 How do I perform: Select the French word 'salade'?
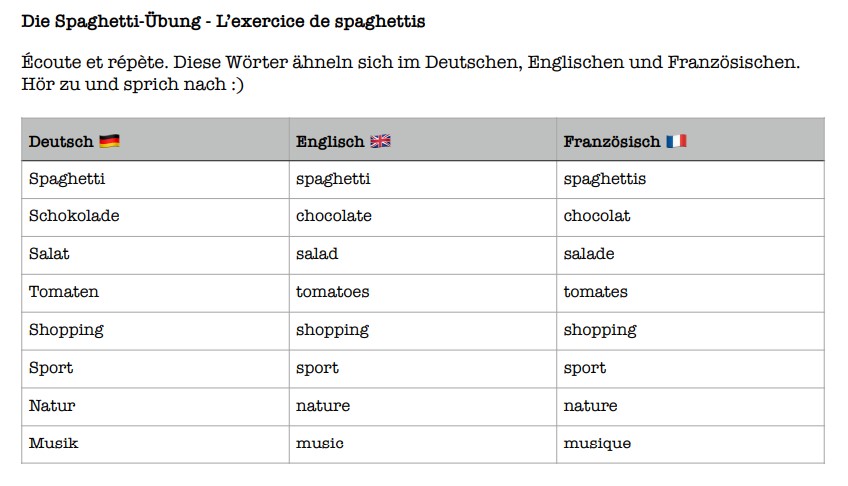pyautogui.click(x=589, y=254)
